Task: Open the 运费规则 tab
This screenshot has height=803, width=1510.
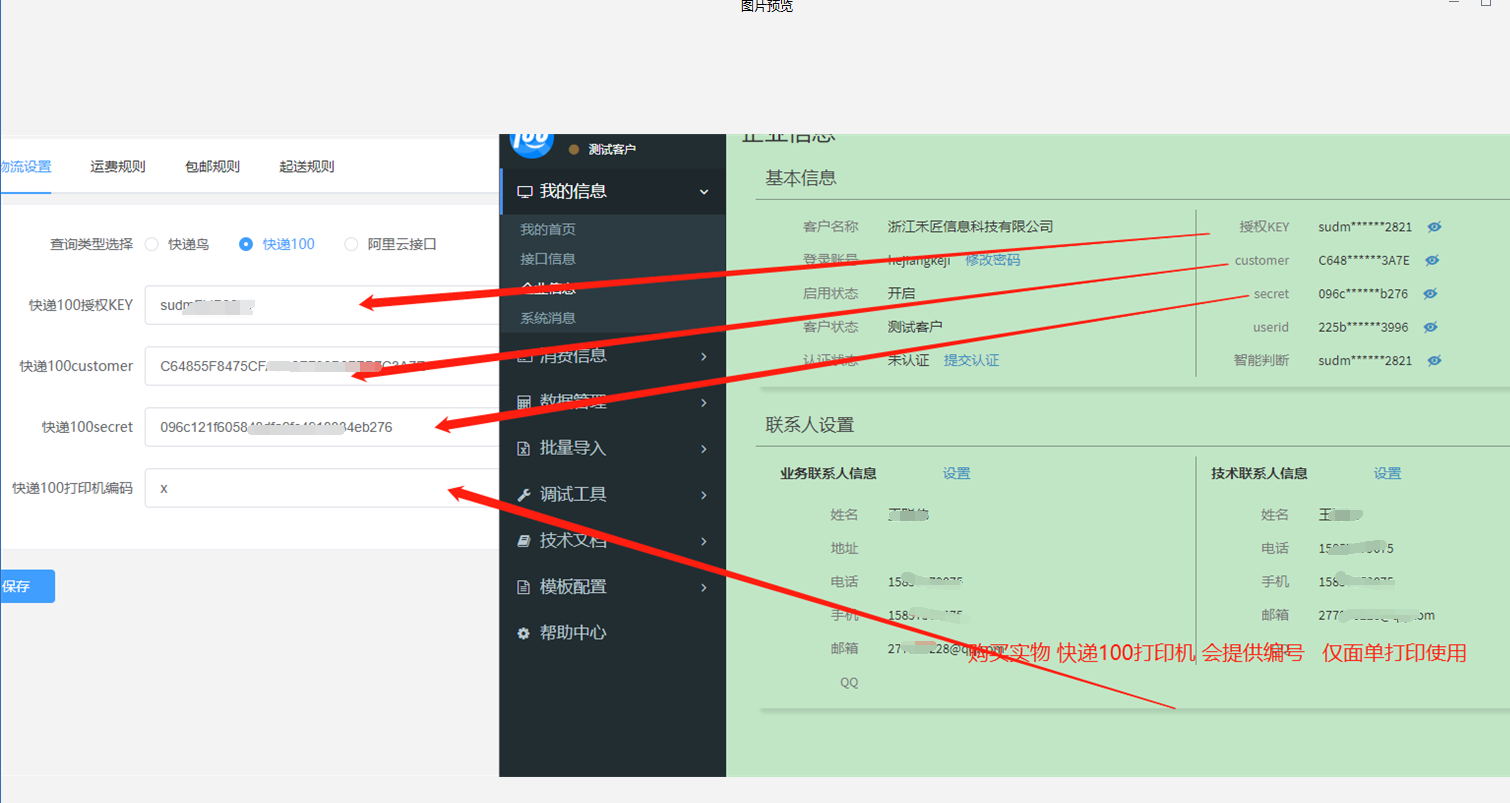Action: coord(118,166)
